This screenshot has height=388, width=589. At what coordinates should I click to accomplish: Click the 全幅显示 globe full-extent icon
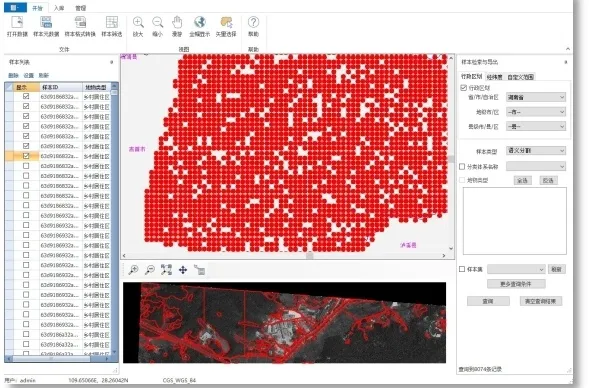[x=199, y=23]
